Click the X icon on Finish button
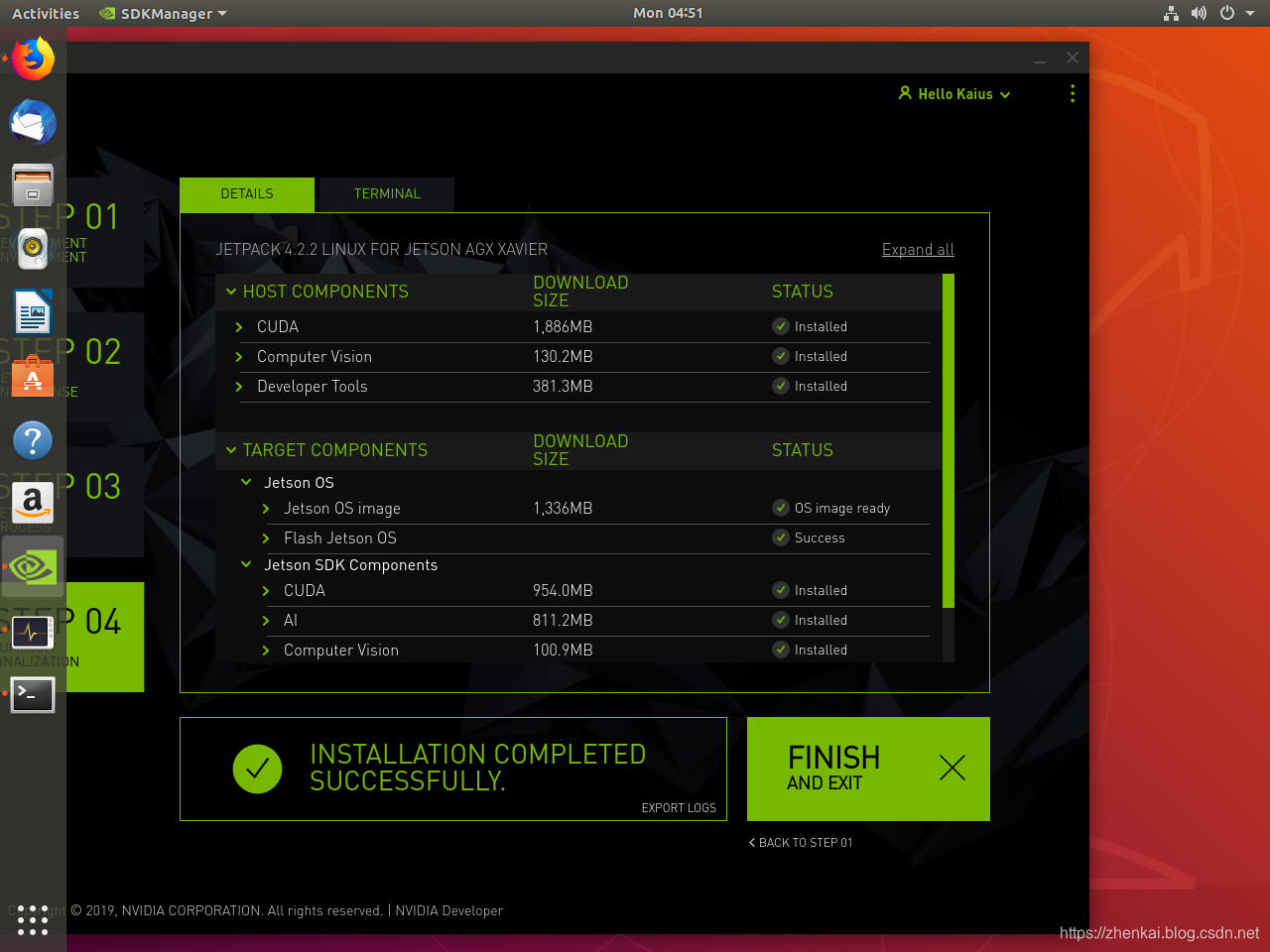Screen dimensions: 1270x952 (x=952, y=768)
